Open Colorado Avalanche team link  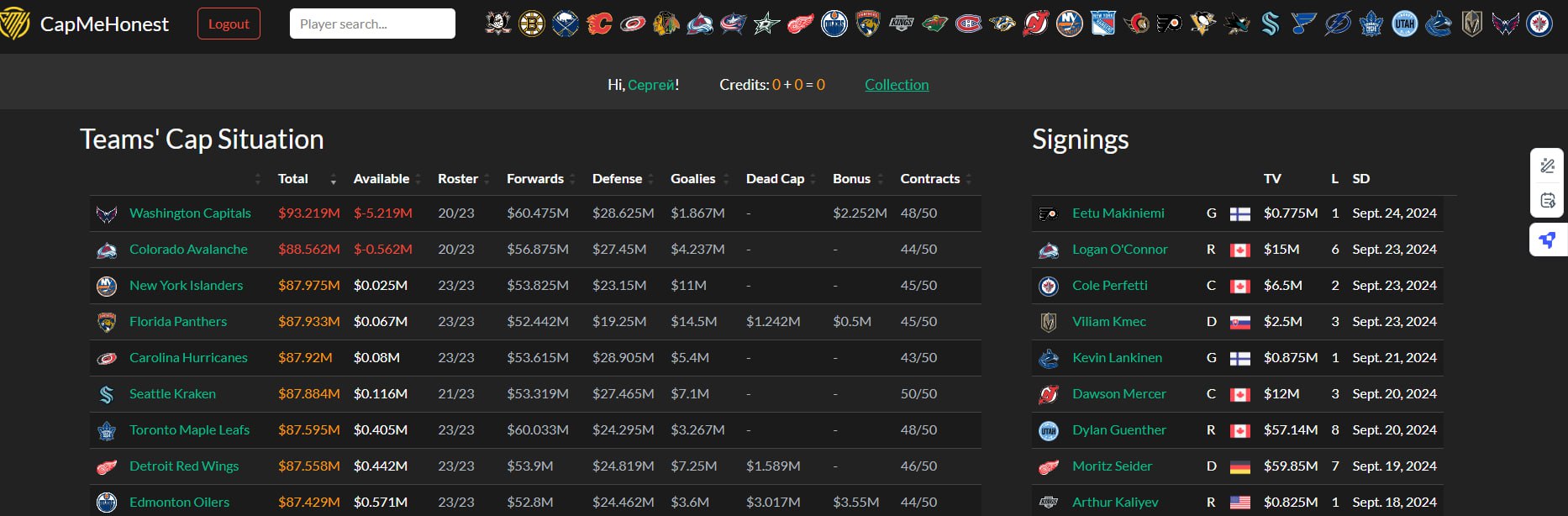188,250
